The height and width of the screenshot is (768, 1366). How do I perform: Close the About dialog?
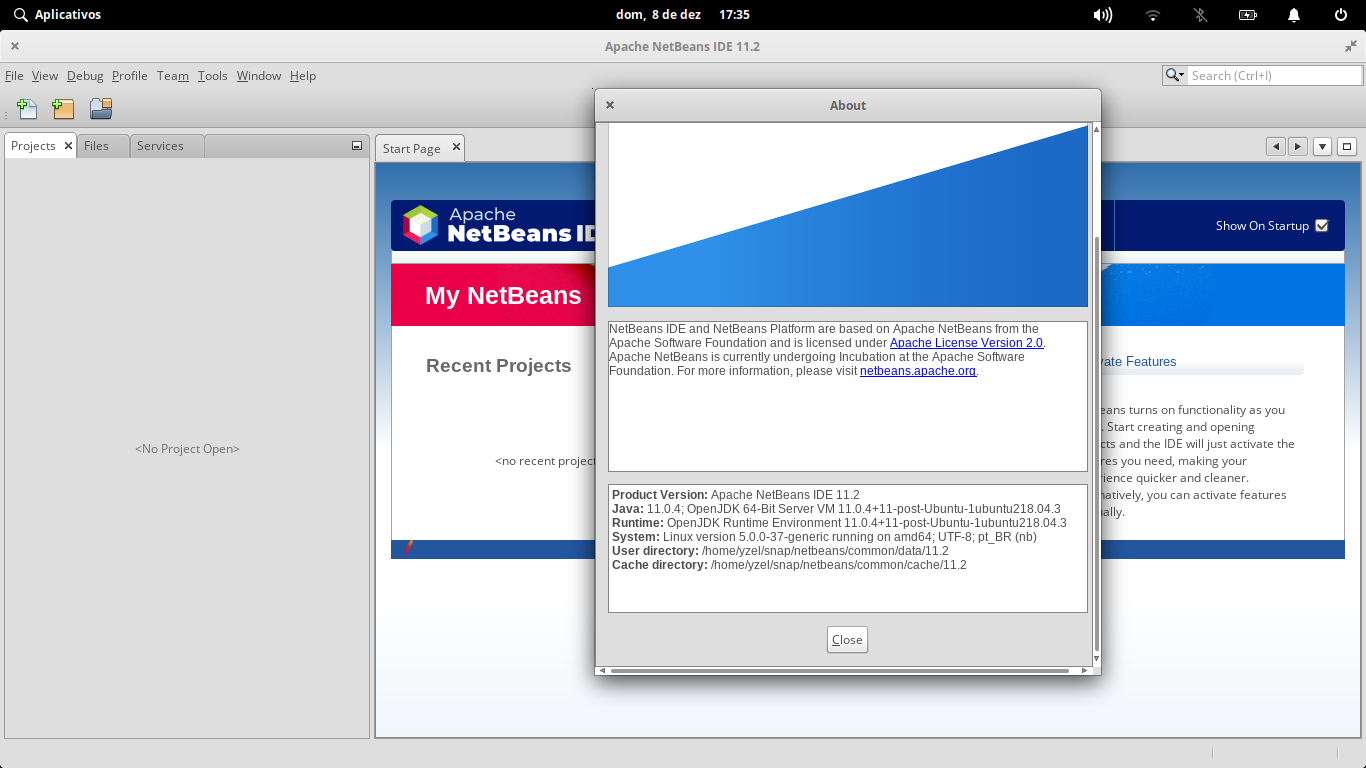(846, 639)
